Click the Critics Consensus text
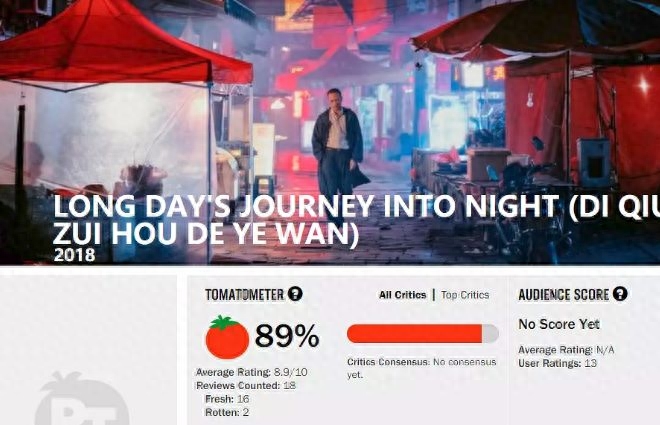660x425 pixels. [422, 368]
